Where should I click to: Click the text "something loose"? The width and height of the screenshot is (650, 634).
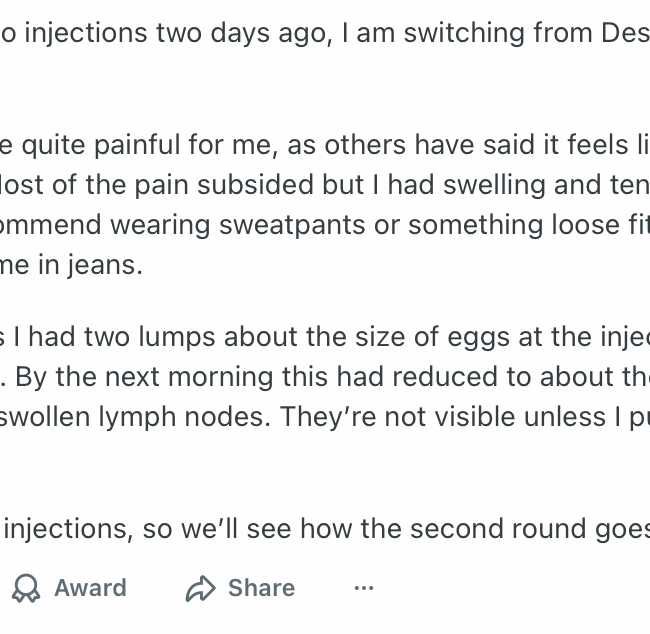pyautogui.click(x=490, y=225)
